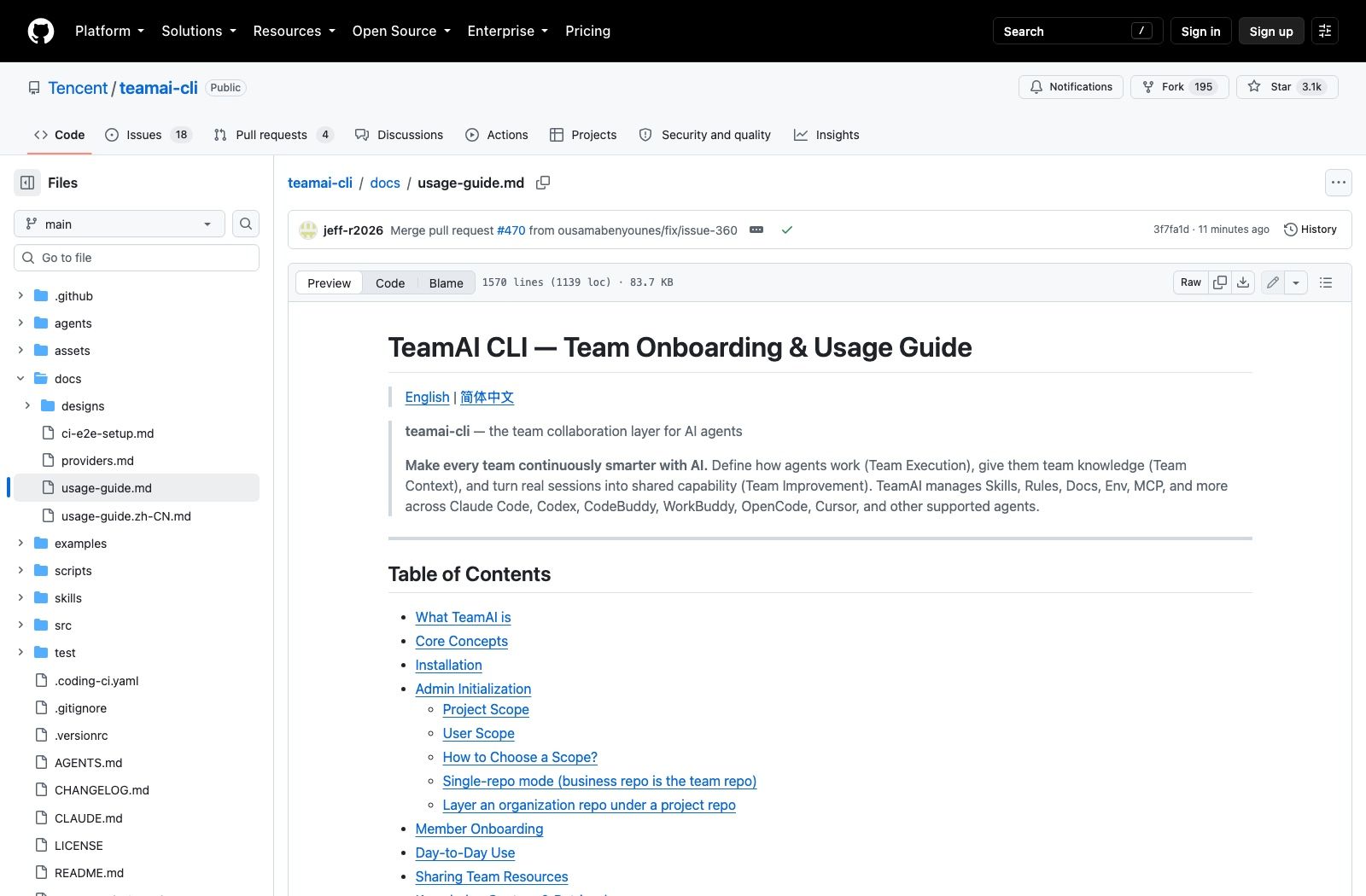Open the Actions tab
Screen dimensions: 1366x896
pyautogui.click(x=497, y=135)
